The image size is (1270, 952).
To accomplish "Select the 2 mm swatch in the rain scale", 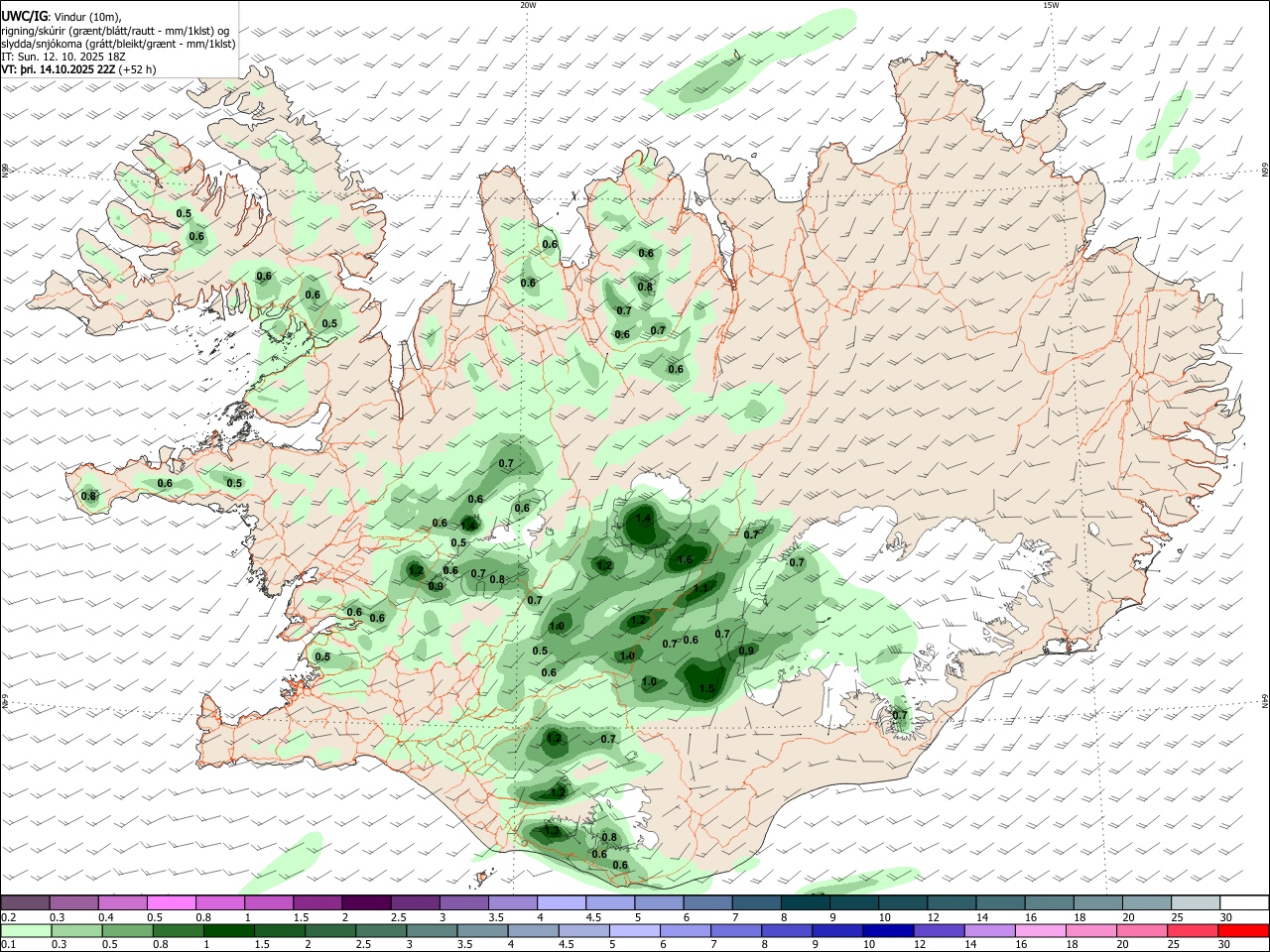I will 330,931.
